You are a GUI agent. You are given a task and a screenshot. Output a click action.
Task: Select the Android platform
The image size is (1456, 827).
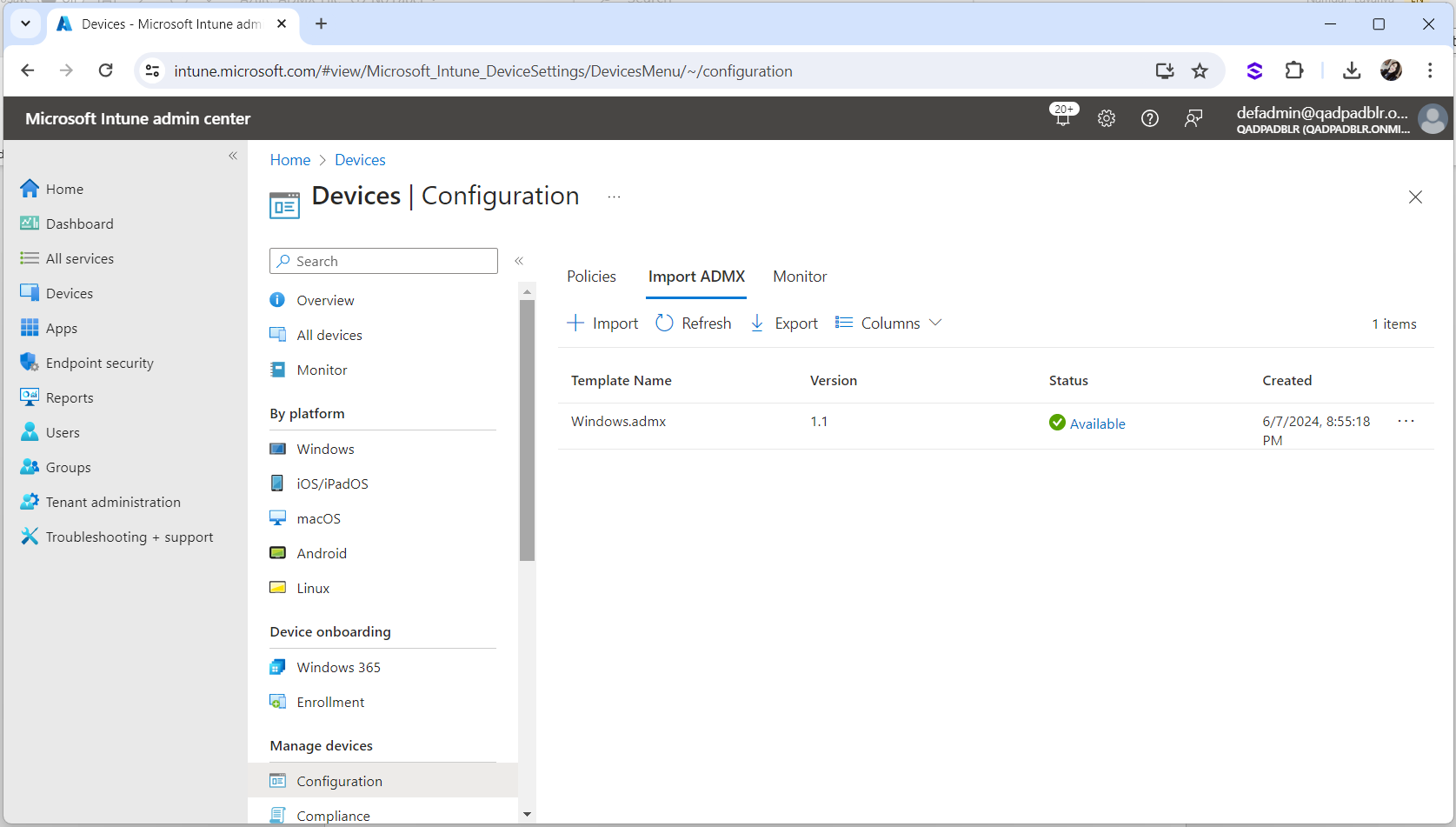pyautogui.click(x=309, y=553)
